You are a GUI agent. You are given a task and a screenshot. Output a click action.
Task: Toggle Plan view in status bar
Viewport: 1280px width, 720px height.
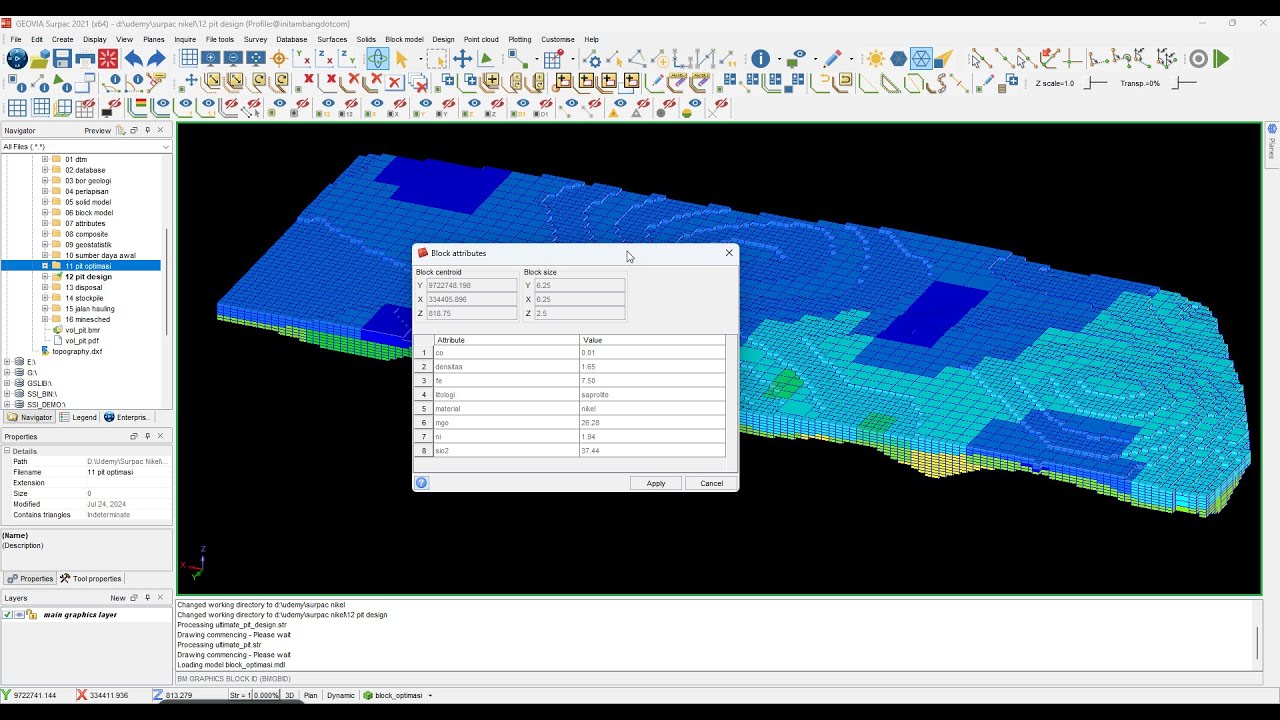pyautogui.click(x=310, y=695)
